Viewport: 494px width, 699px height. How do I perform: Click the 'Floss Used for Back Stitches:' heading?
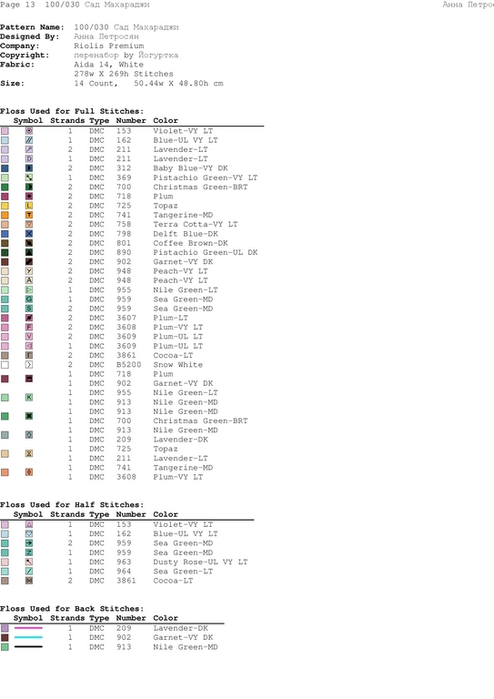72,609
